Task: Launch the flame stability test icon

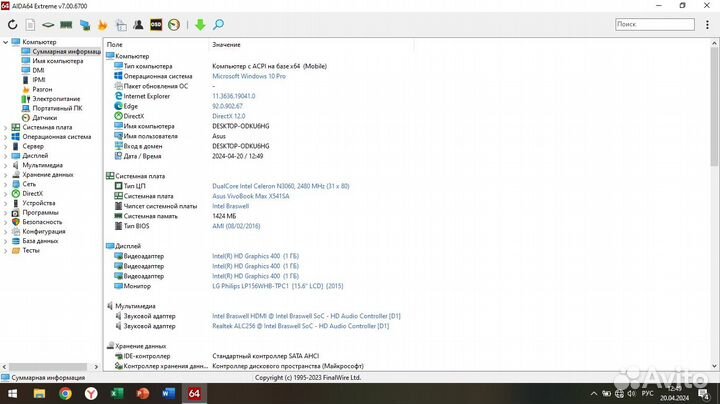Action: [x=102, y=25]
